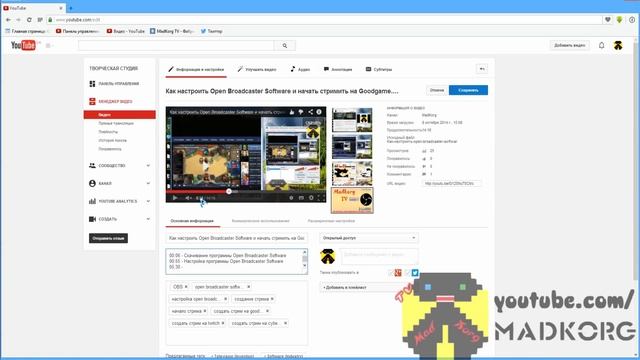Remove the 'open broadcaster softw...' tag

pyautogui.click(x=249, y=287)
